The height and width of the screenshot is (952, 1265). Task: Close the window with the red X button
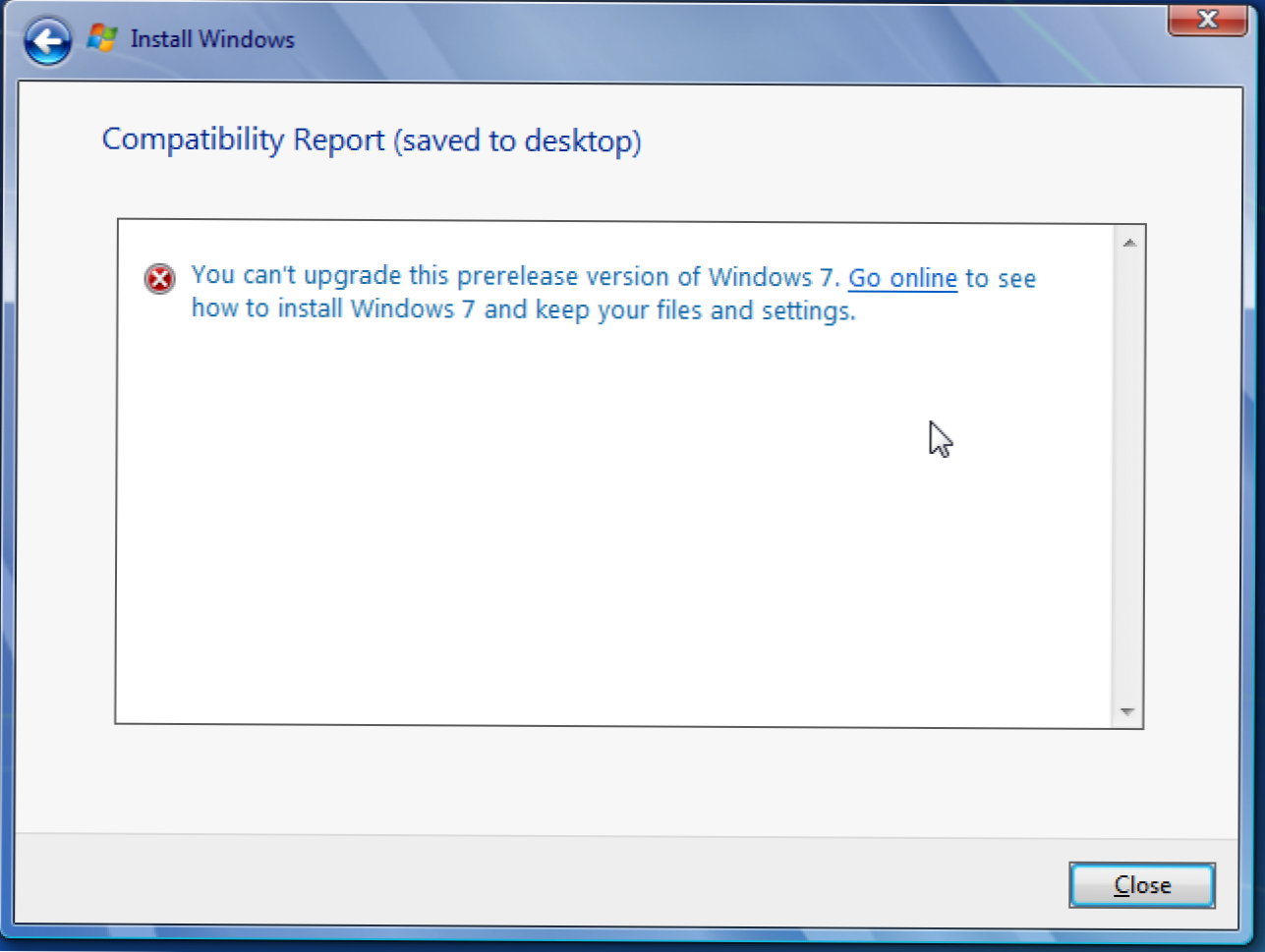(1207, 20)
